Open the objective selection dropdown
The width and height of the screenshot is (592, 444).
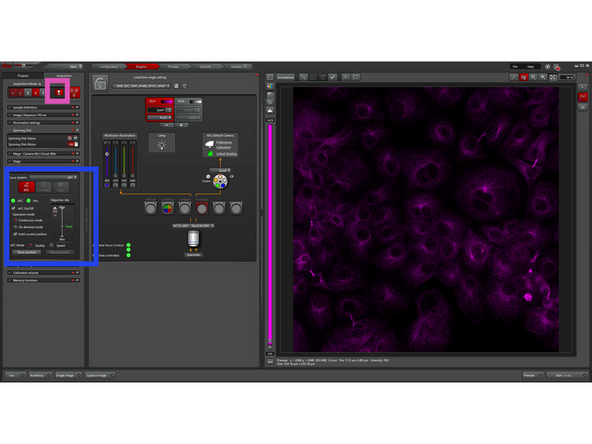point(193,226)
